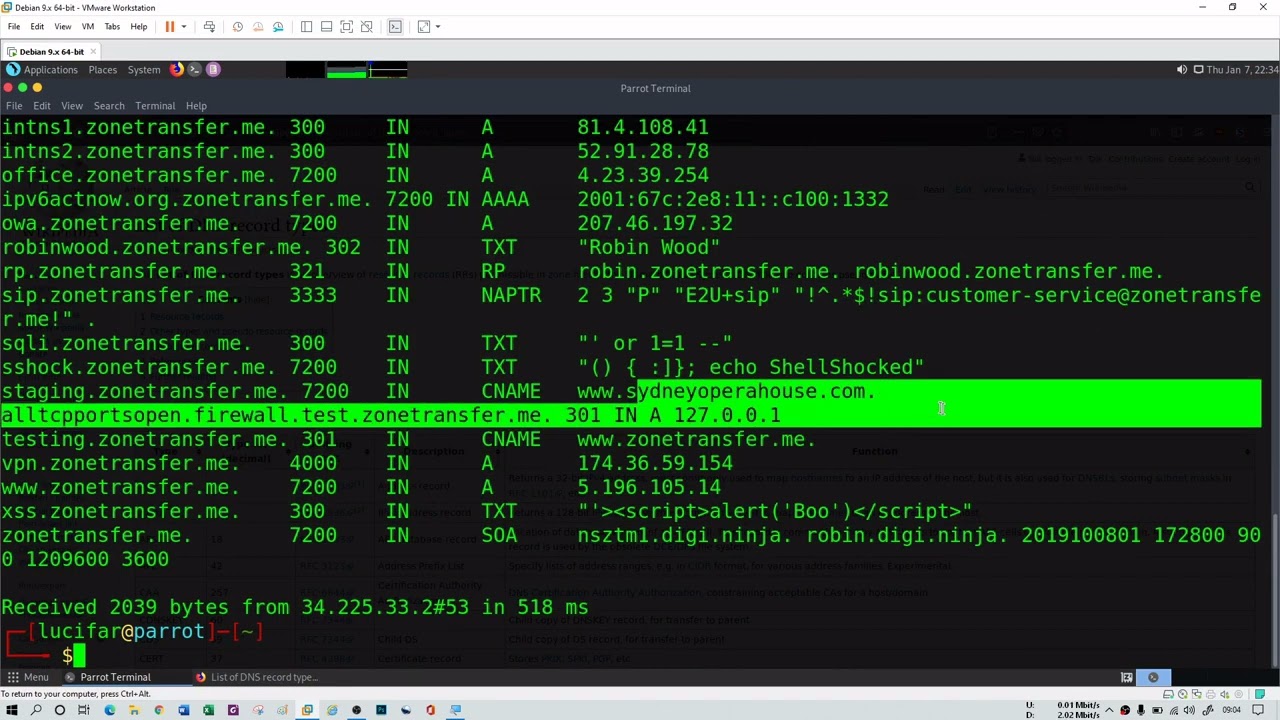This screenshot has width=1280, height=720.
Task: Click the volume icon in Parrot panel
Action: tap(1182, 69)
